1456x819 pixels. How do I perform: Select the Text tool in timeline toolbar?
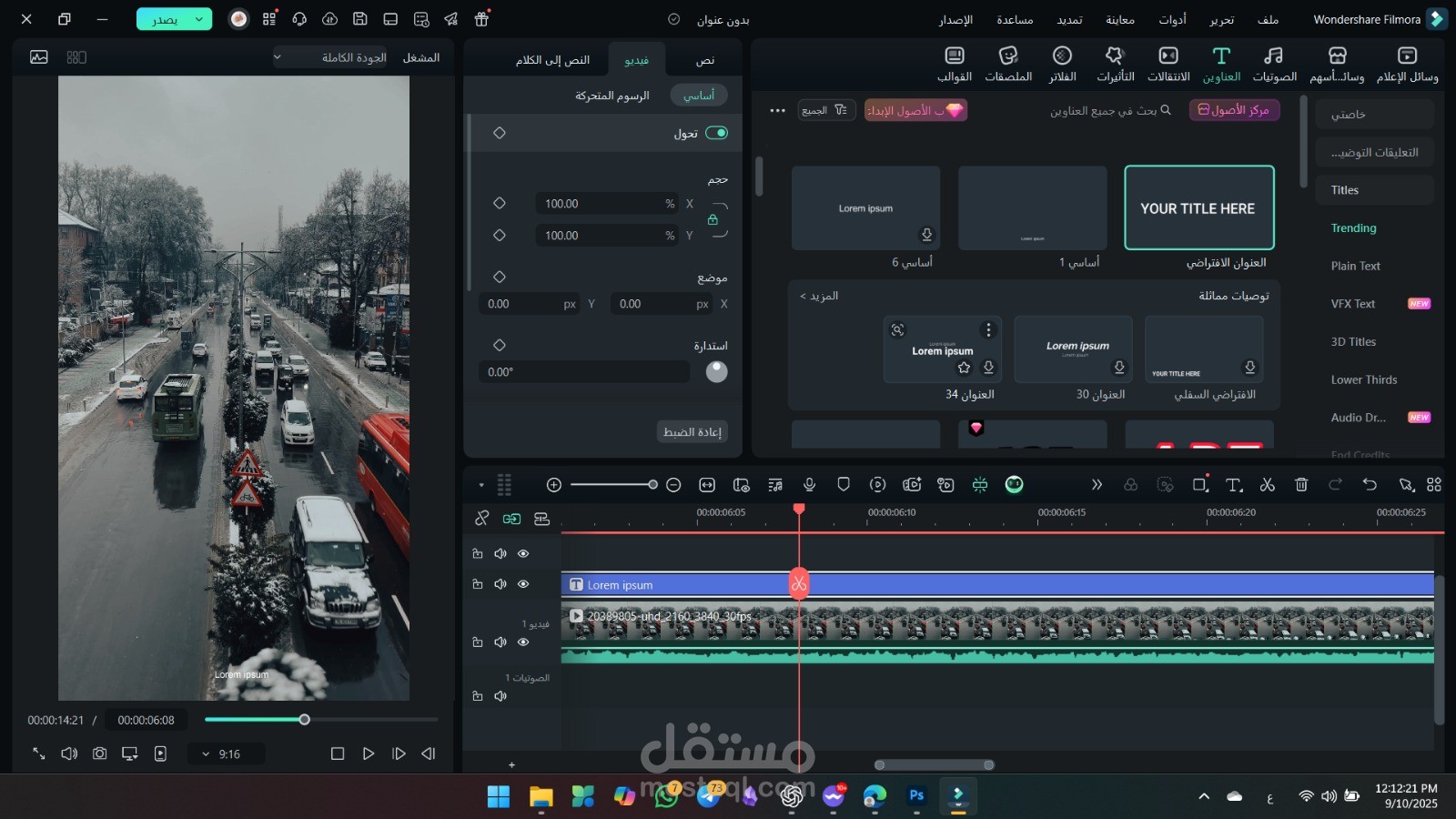pyautogui.click(x=1234, y=485)
